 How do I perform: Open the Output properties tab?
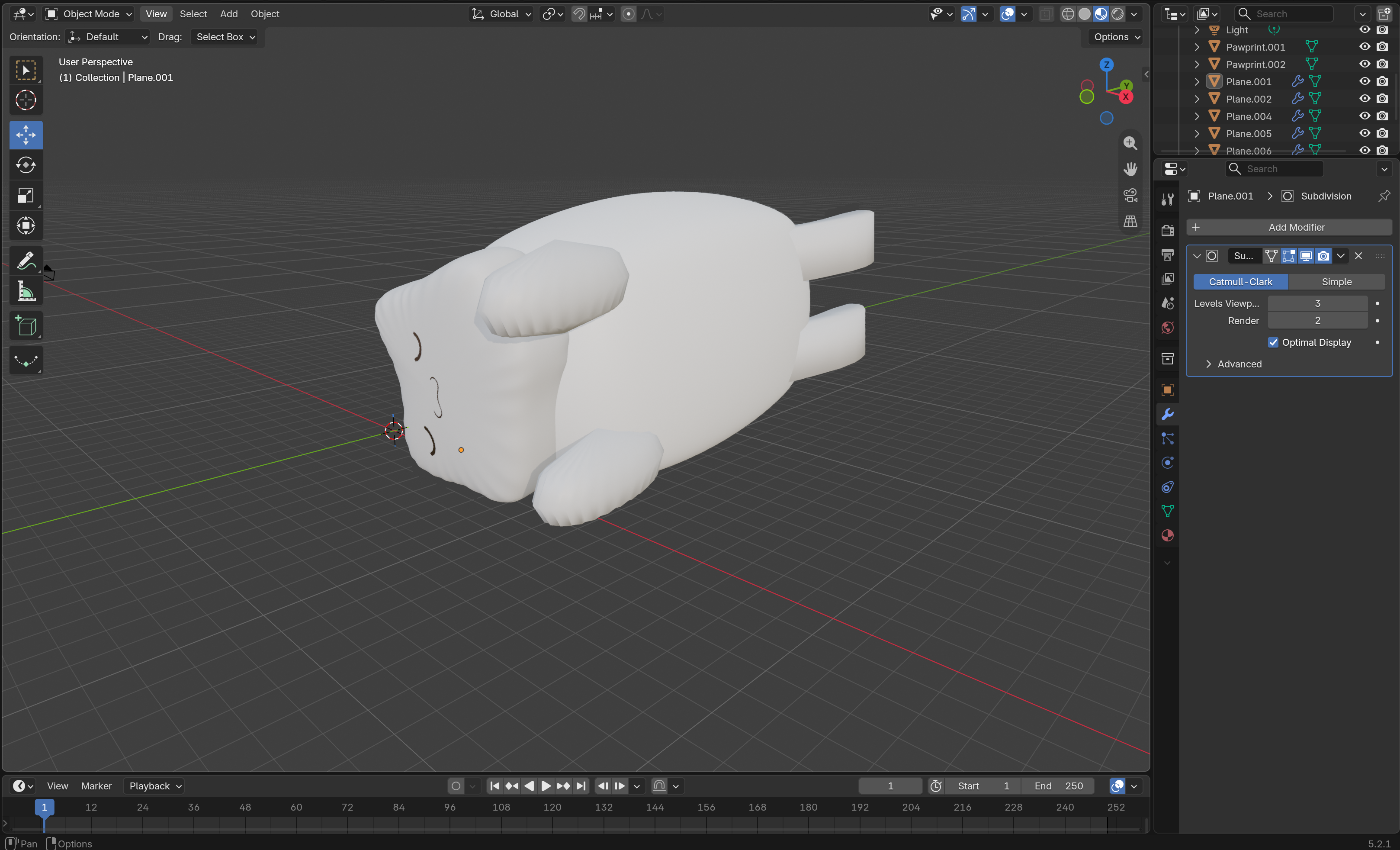click(1168, 255)
